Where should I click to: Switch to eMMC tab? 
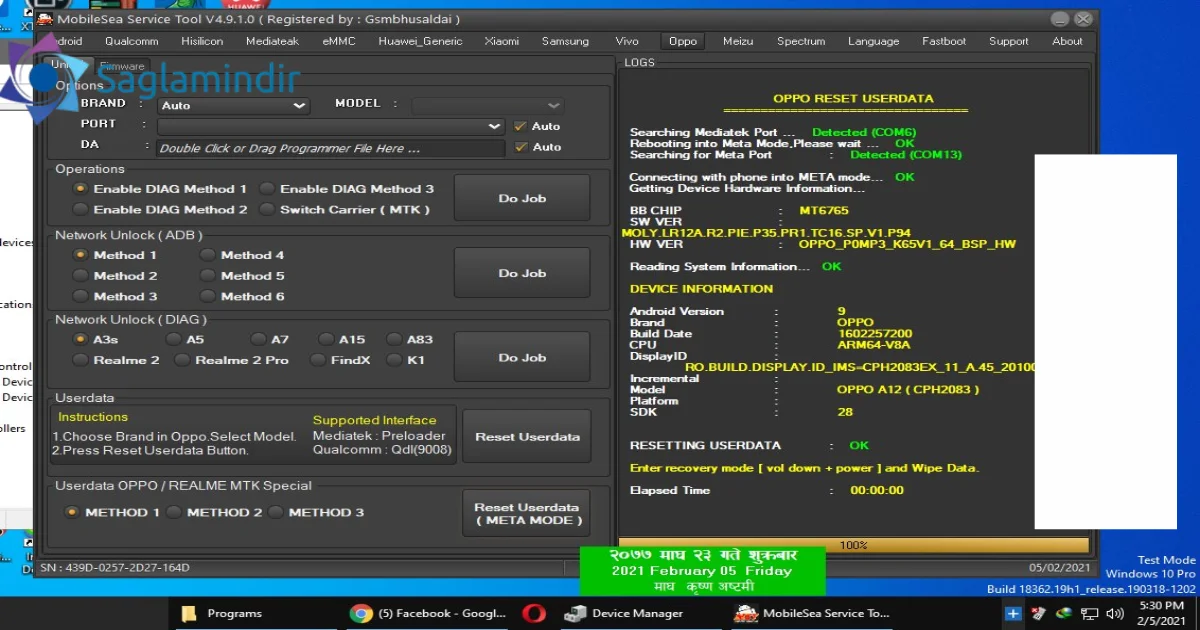coord(339,41)
